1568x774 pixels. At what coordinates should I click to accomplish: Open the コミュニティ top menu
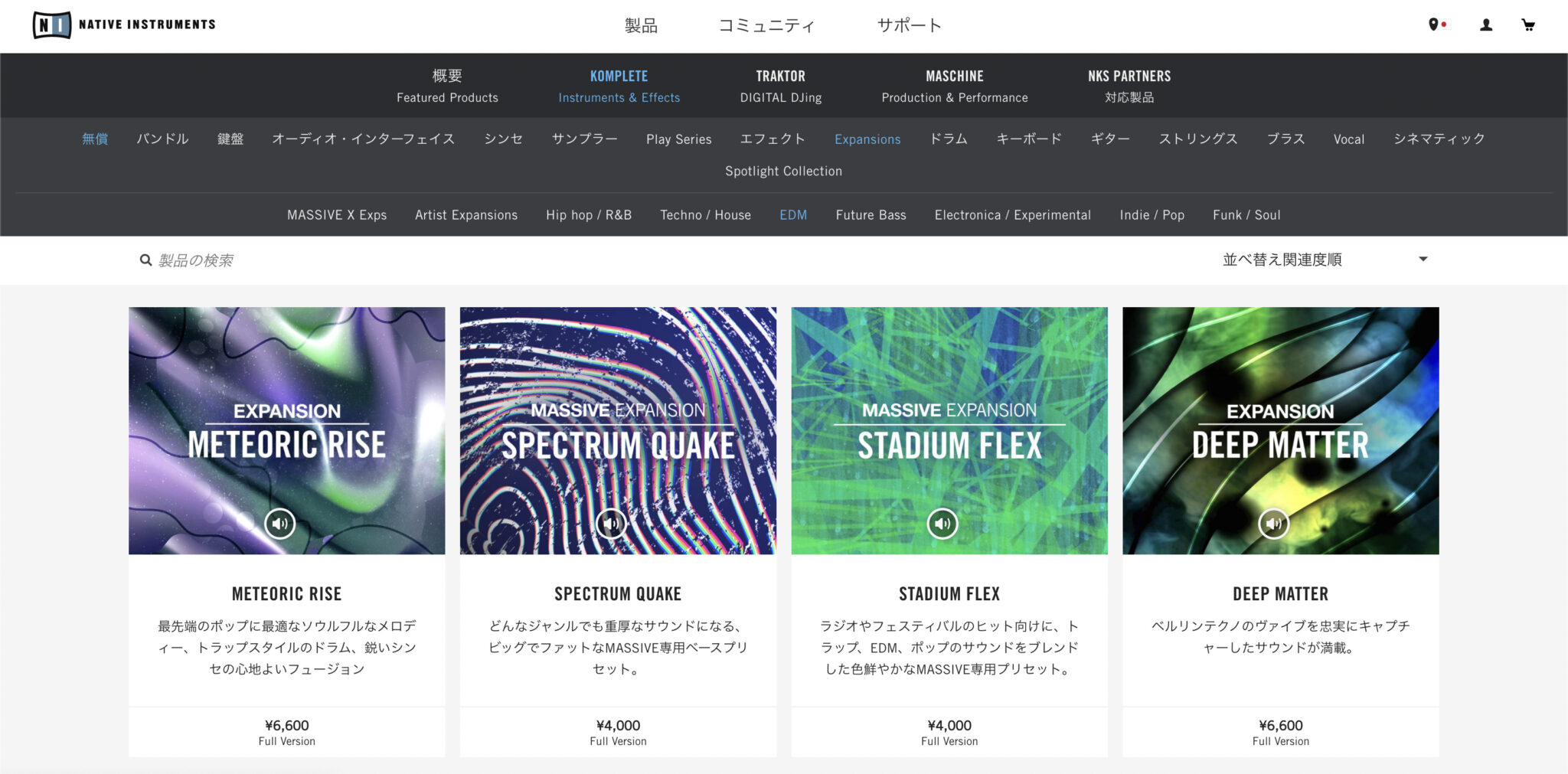click(766, 25)
